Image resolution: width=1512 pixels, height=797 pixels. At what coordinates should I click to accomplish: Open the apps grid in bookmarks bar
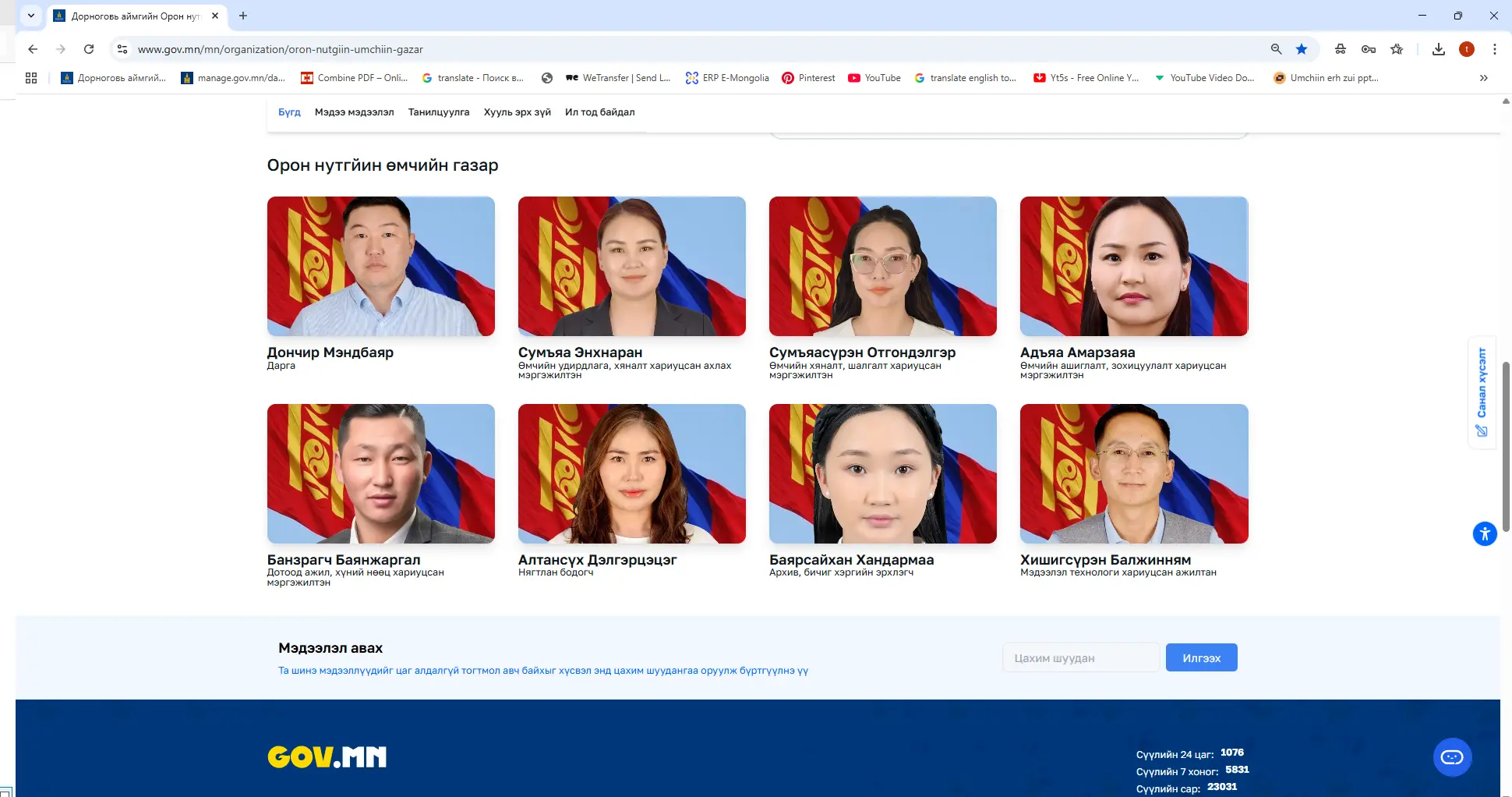31,78
